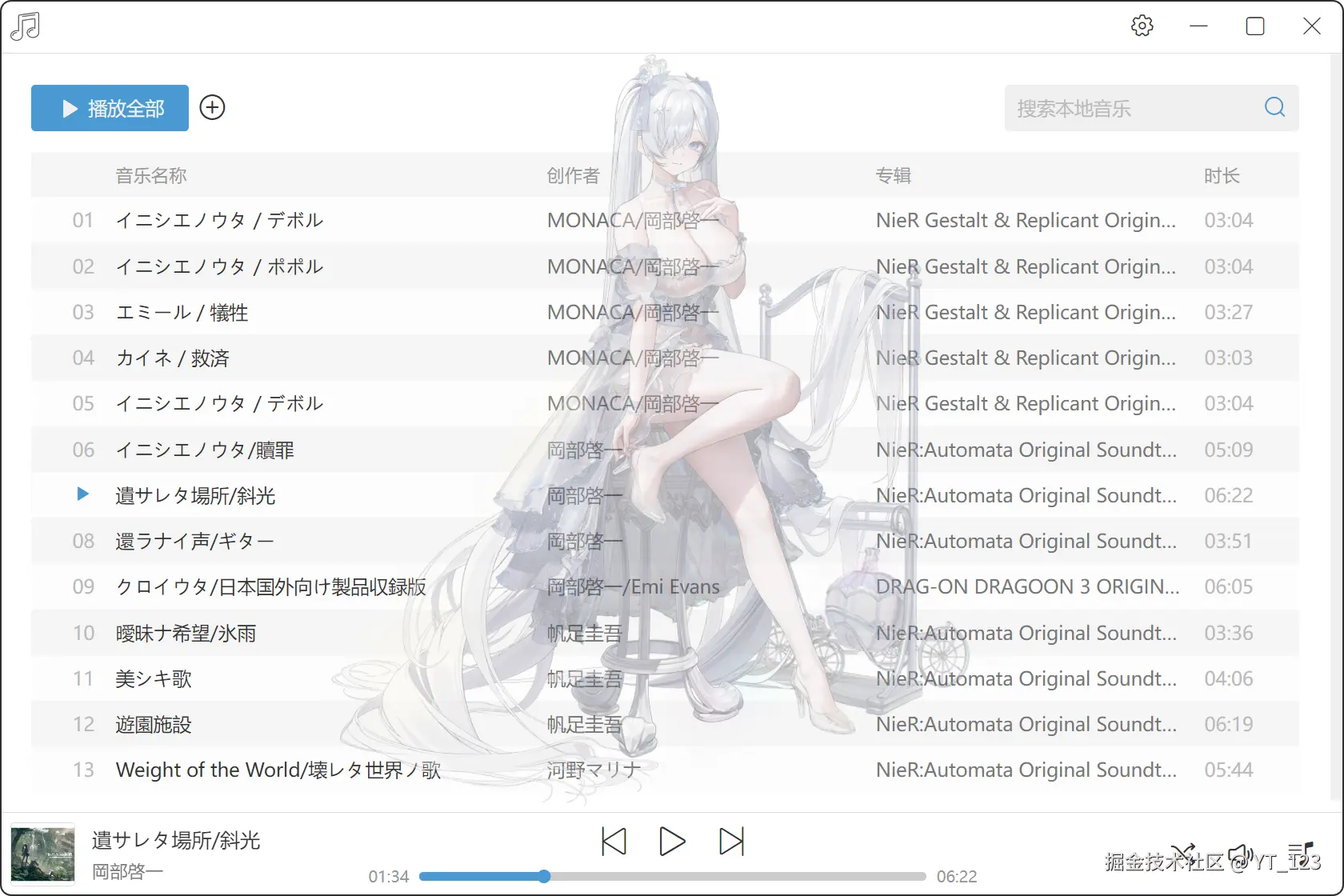Skip to the next track
Viewport: 1344px width, 896px height.
point(731,842)
